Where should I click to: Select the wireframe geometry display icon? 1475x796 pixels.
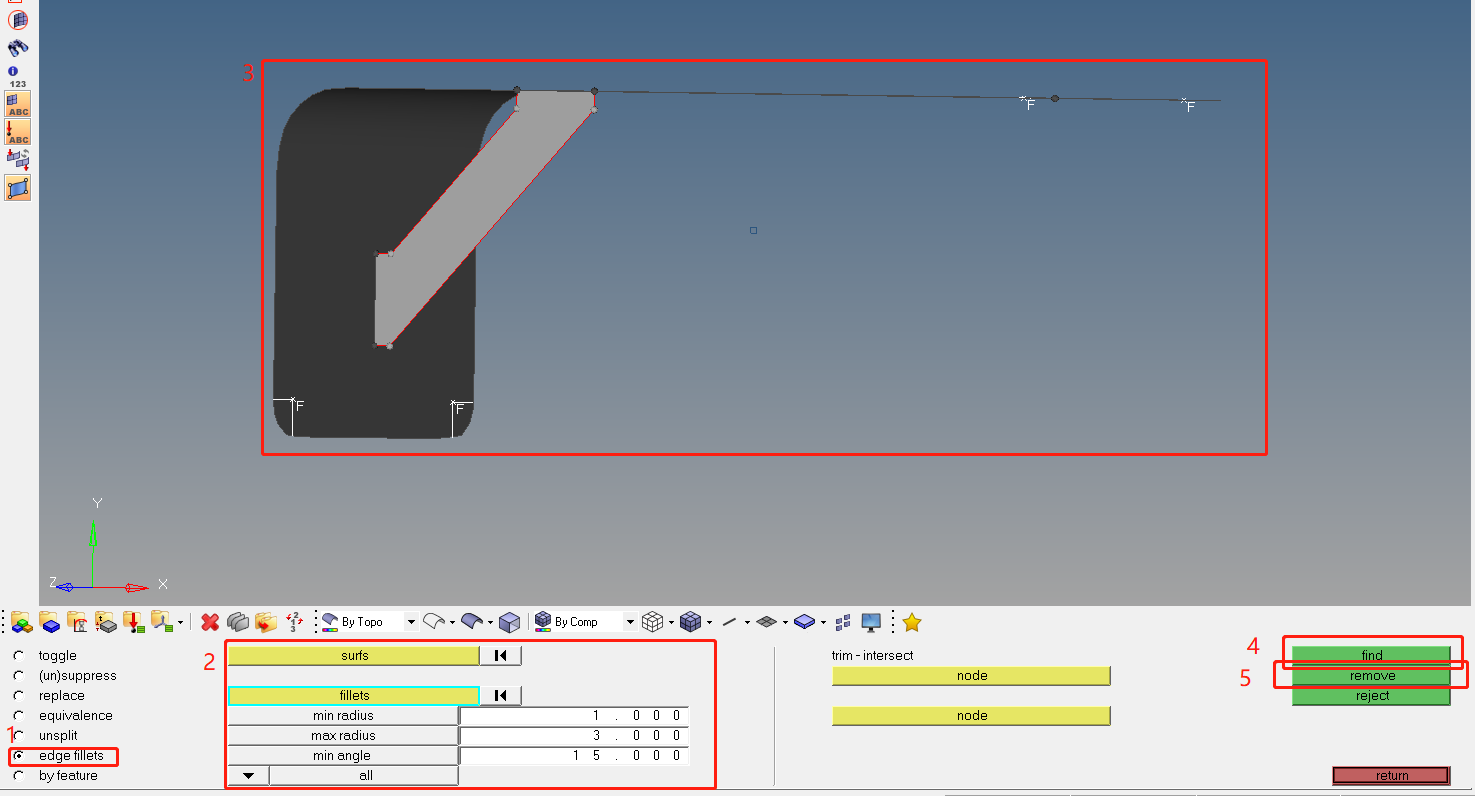[x=434, y=622]
